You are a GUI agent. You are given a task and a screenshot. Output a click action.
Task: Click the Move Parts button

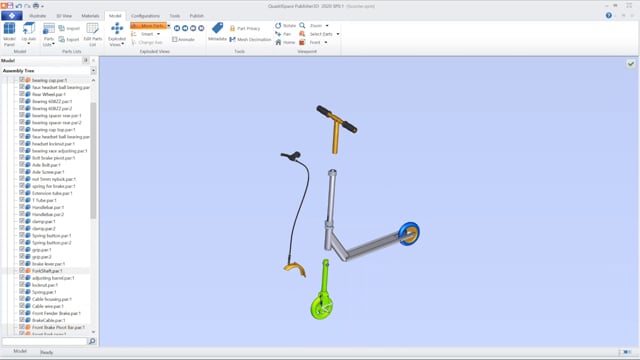click(x=148, y=26)
